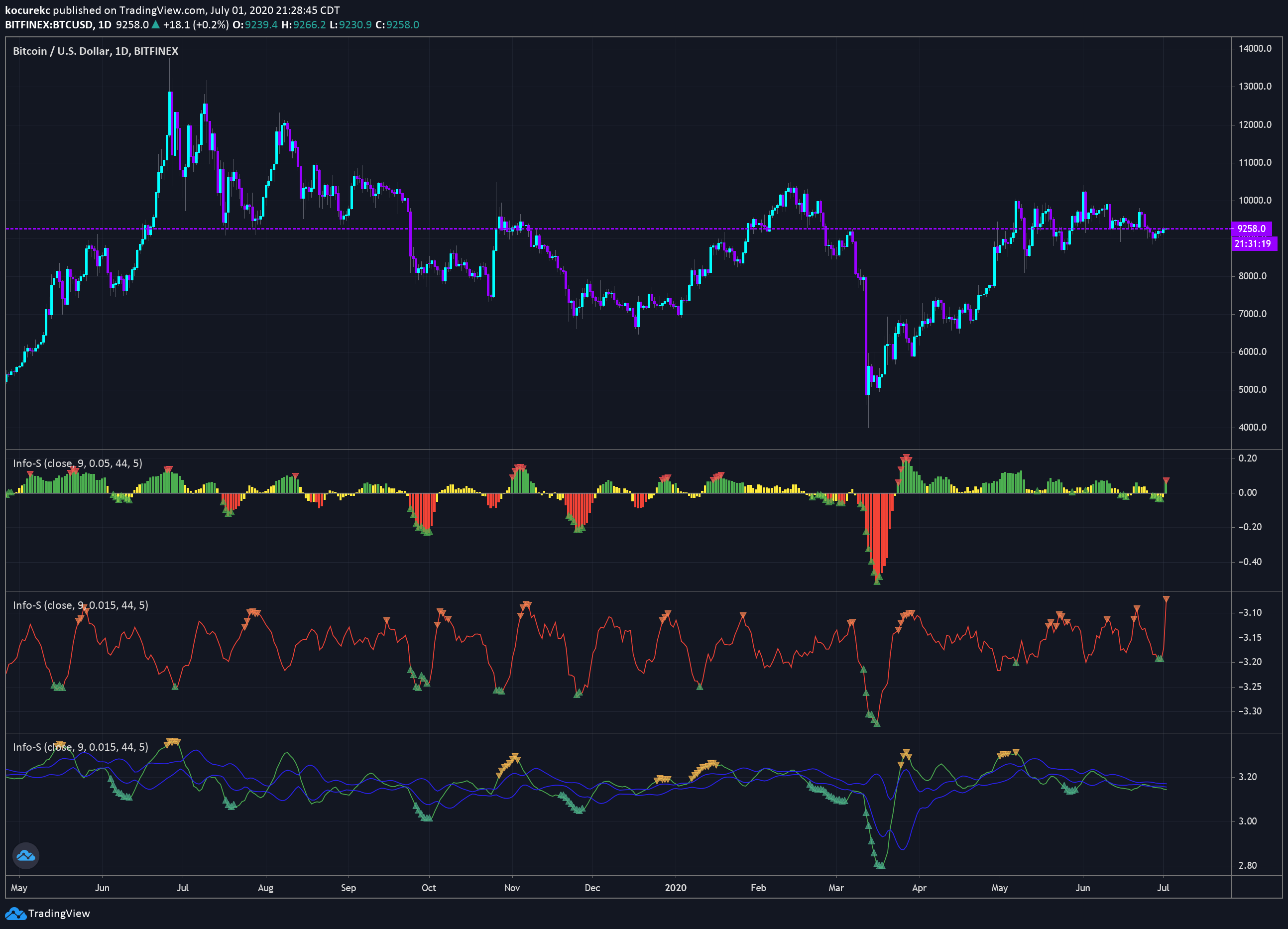Viewport: 1288px width, 929px height.
Task: Click the +18.1 (+0.2%) change value
Action: tap(196, 24)
